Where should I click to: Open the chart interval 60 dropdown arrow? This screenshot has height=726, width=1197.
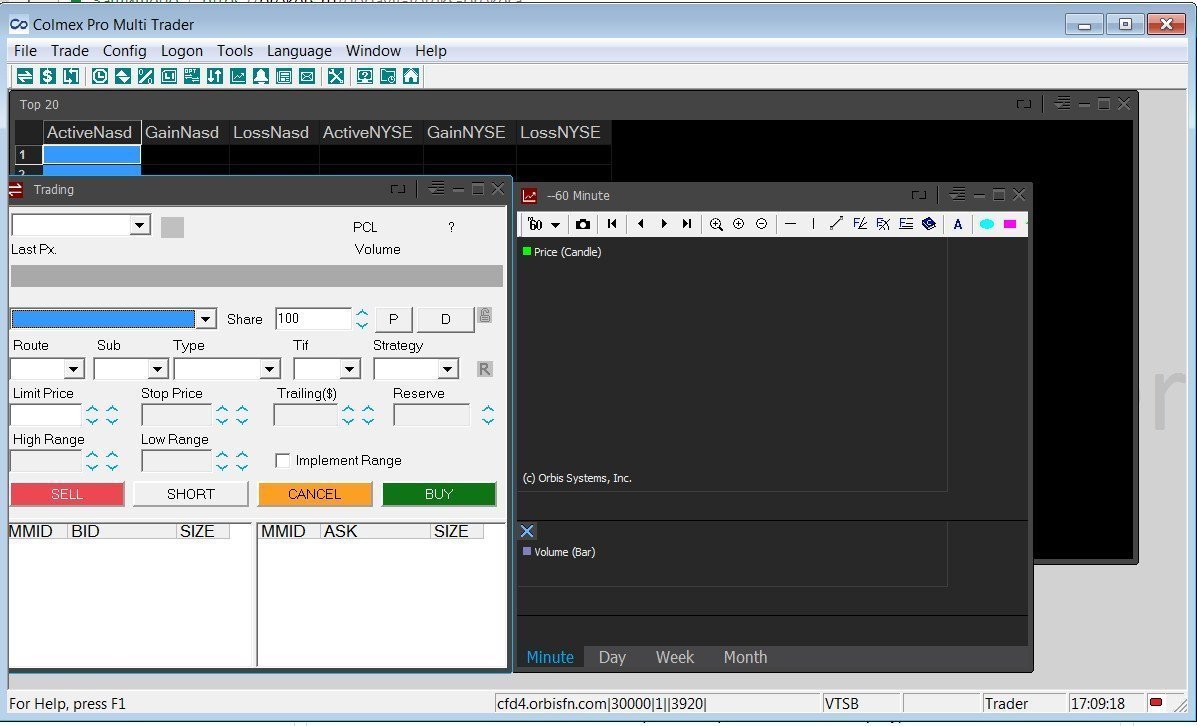[555, 224]
